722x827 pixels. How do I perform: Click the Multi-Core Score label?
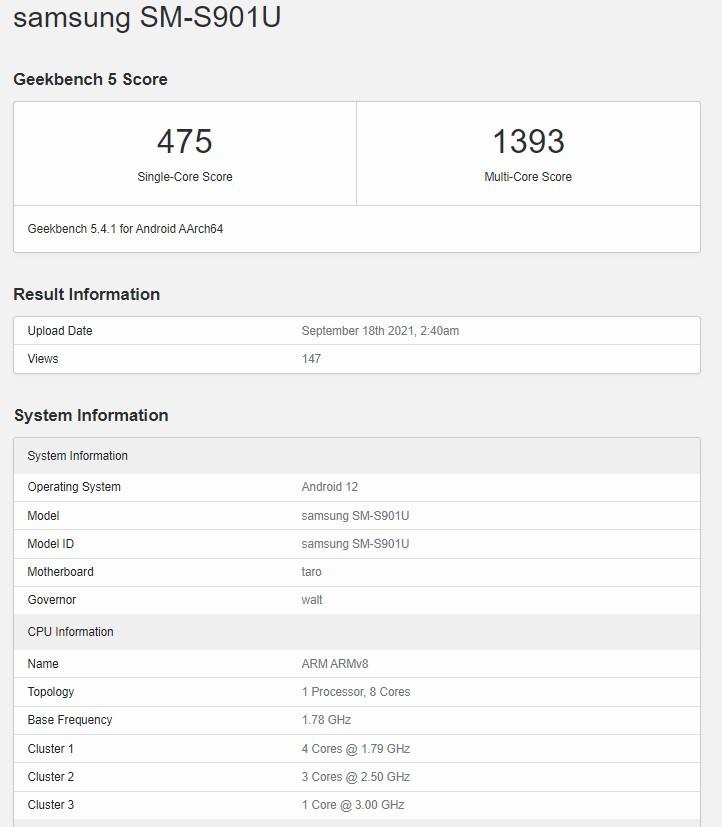[x=528, y=177]
